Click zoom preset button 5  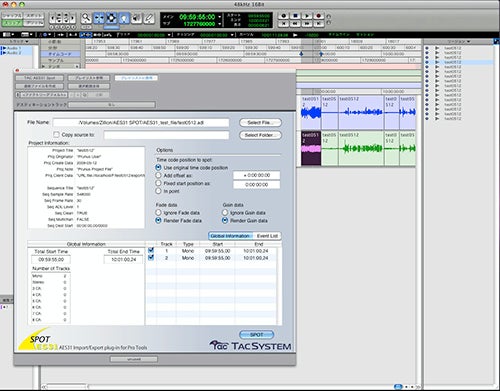(x=73, y=27)
